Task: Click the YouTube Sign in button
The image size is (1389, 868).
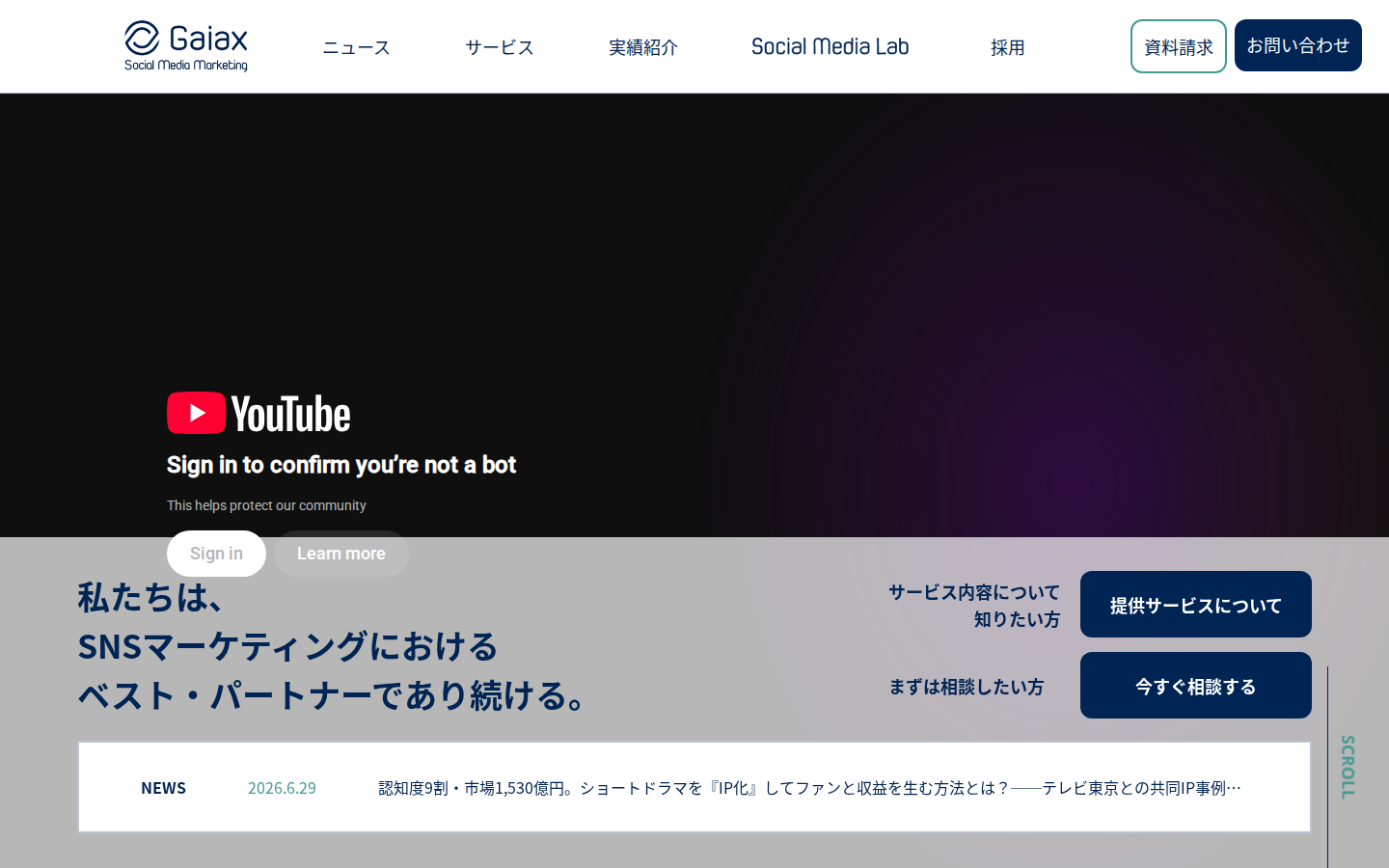Action: point(216,554)
